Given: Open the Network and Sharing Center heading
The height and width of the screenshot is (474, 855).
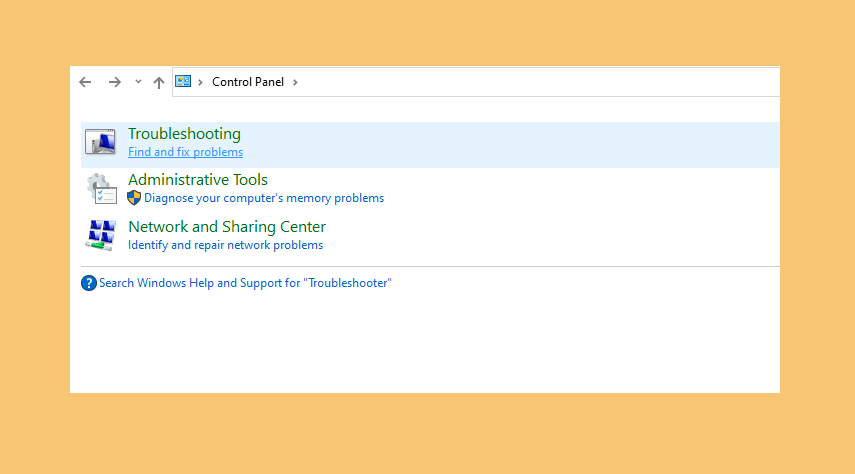Looking at the screenshot, I should 227,226.
